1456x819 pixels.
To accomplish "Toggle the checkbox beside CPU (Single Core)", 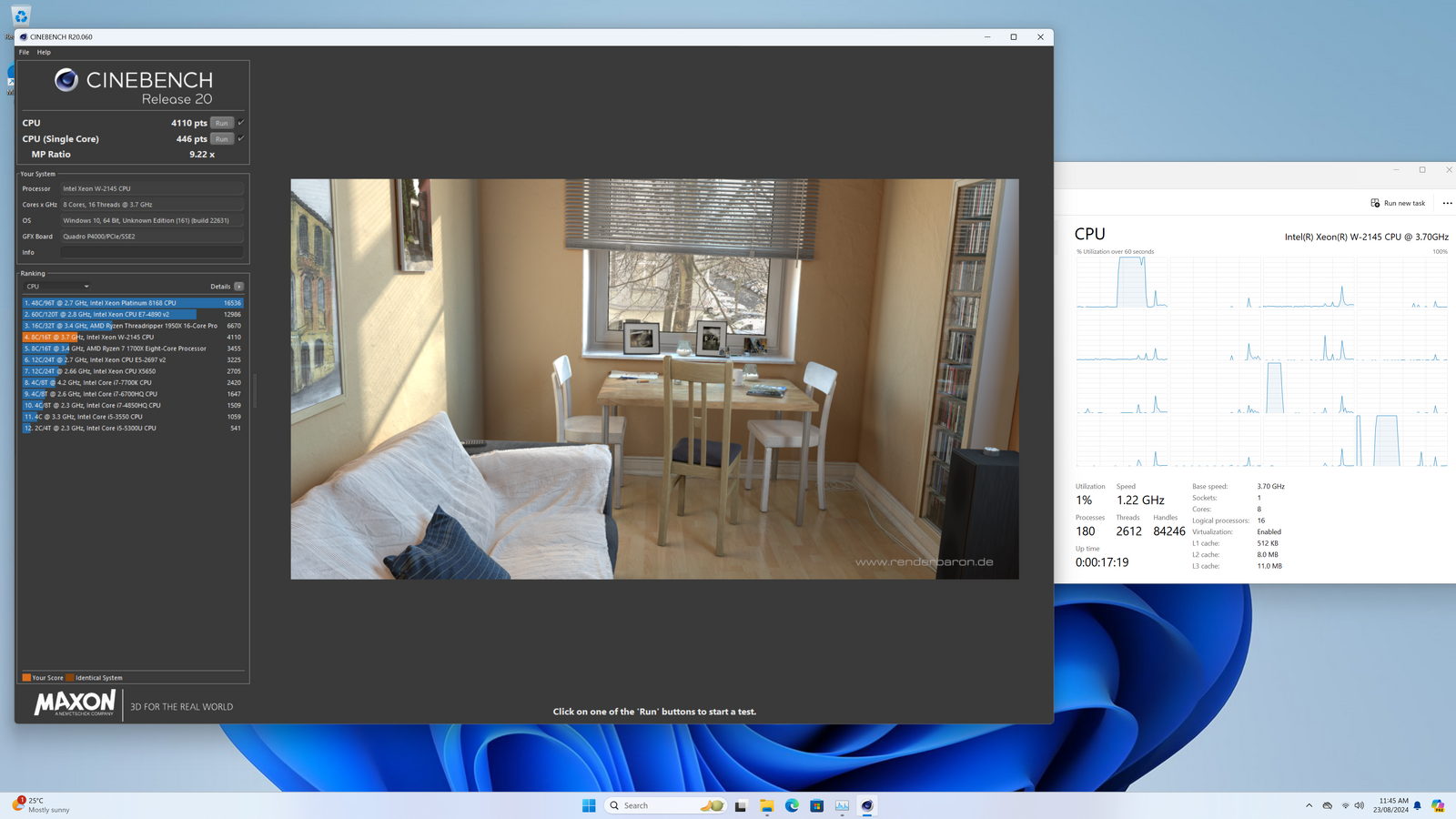I will pos(241,138).
